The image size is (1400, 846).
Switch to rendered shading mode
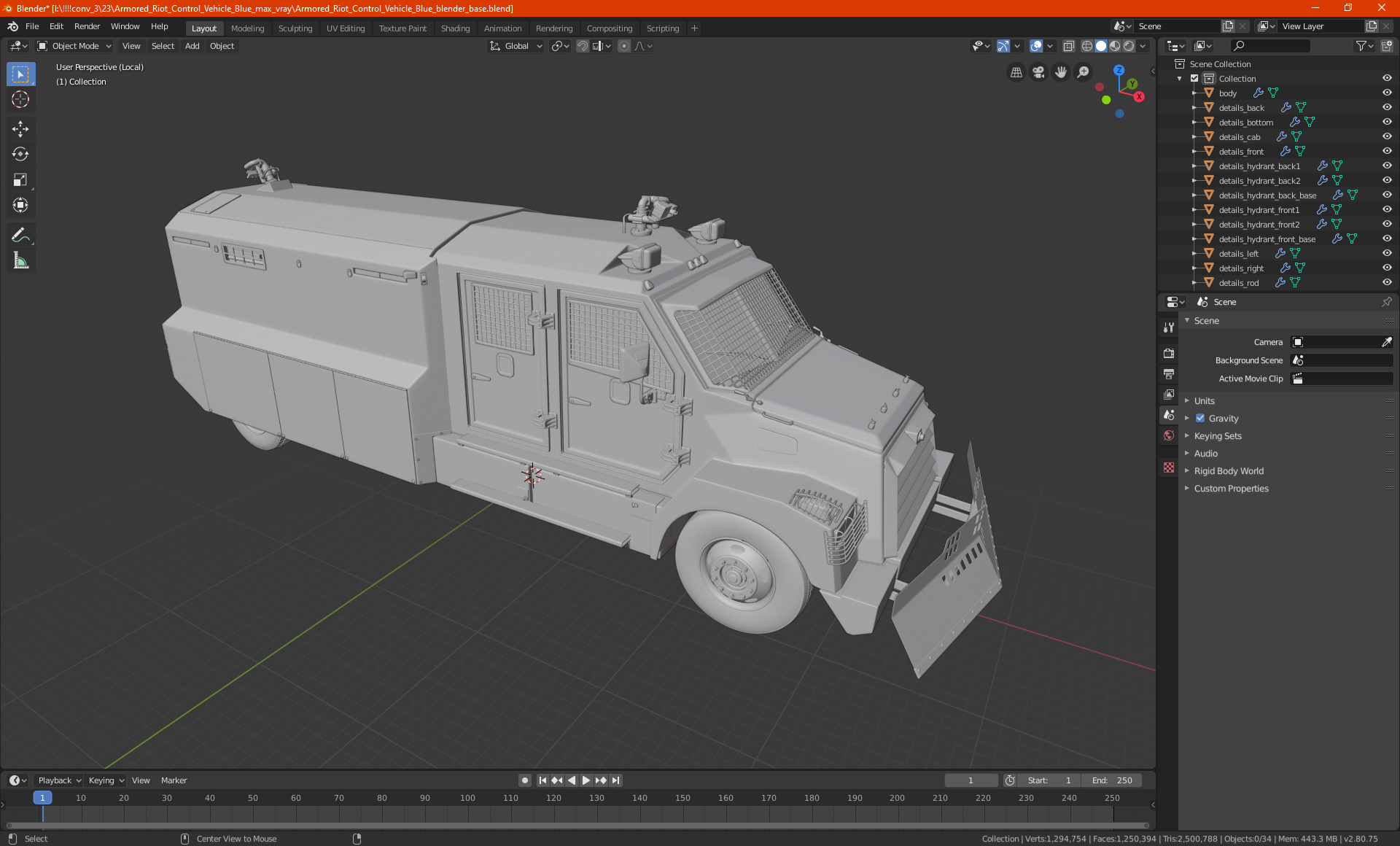(x=1129, y=46)
